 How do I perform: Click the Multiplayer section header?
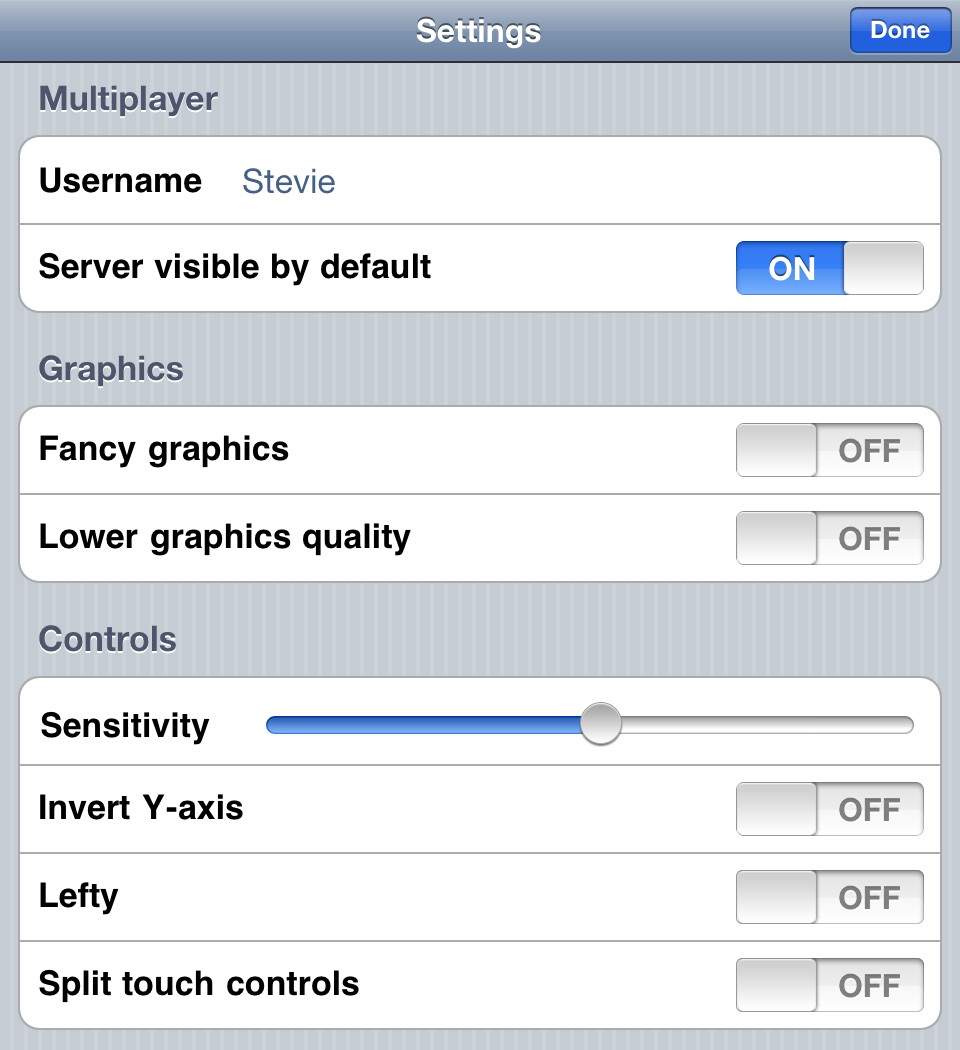(128, 99)
